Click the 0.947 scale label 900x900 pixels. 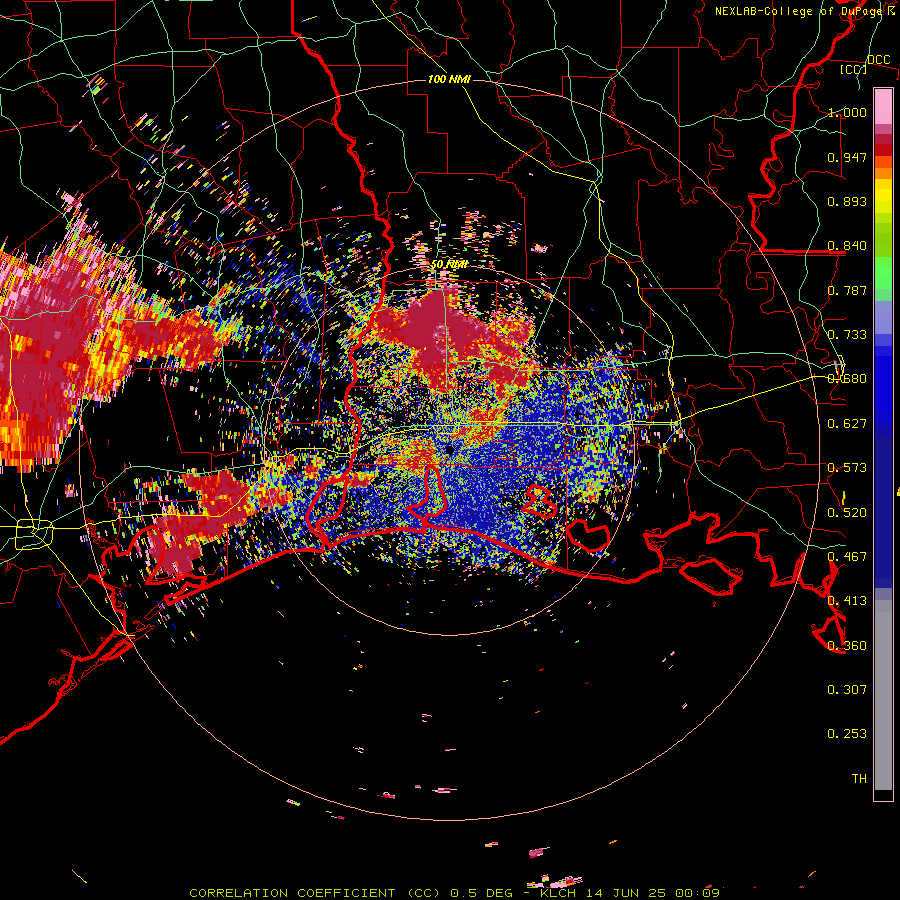tap(847, 157)
